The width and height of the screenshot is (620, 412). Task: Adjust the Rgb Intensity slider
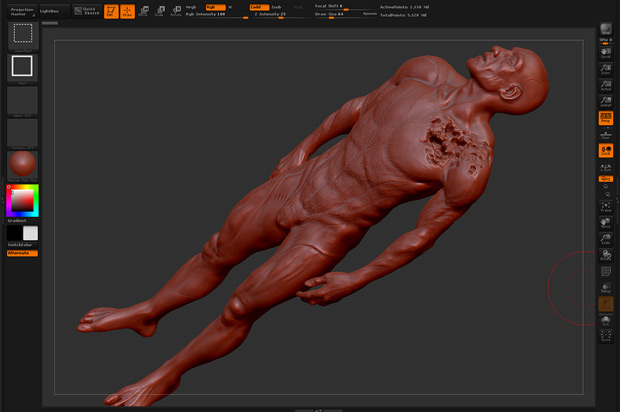pyautogui.click(x=217, y=15)
